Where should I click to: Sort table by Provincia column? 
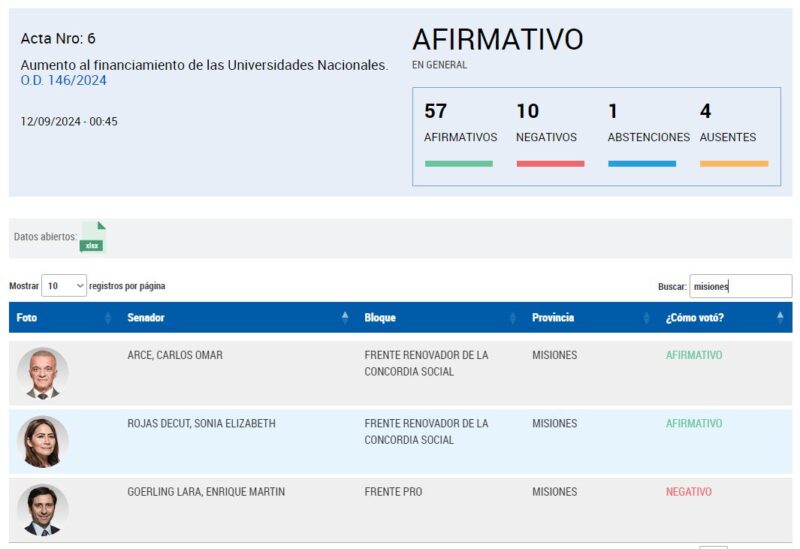(x=591, y=317)
